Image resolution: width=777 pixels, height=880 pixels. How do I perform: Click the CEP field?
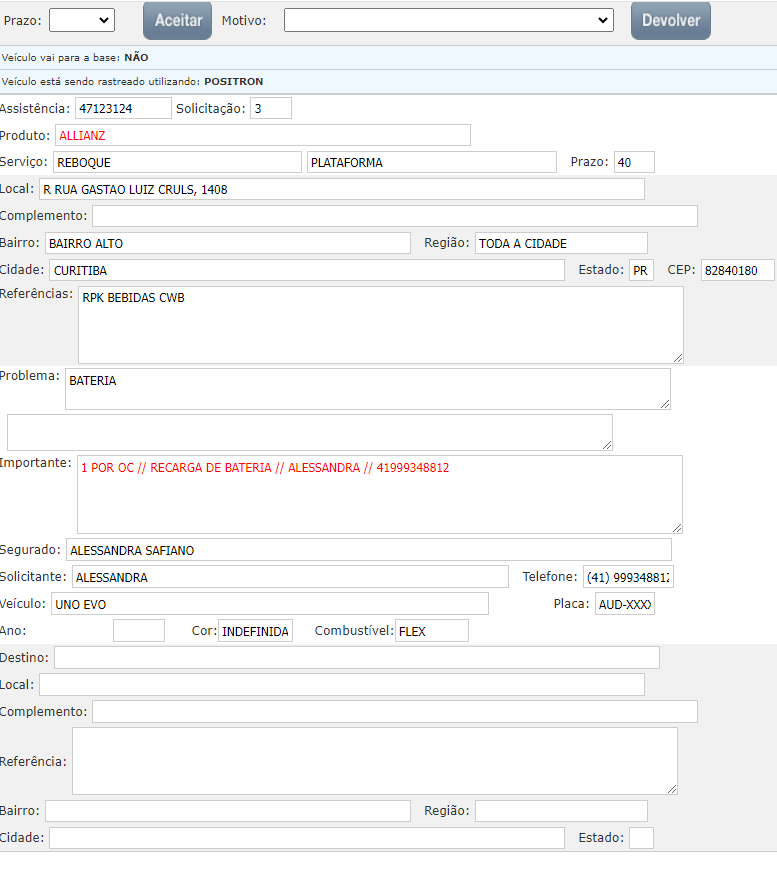coord(737,271)
